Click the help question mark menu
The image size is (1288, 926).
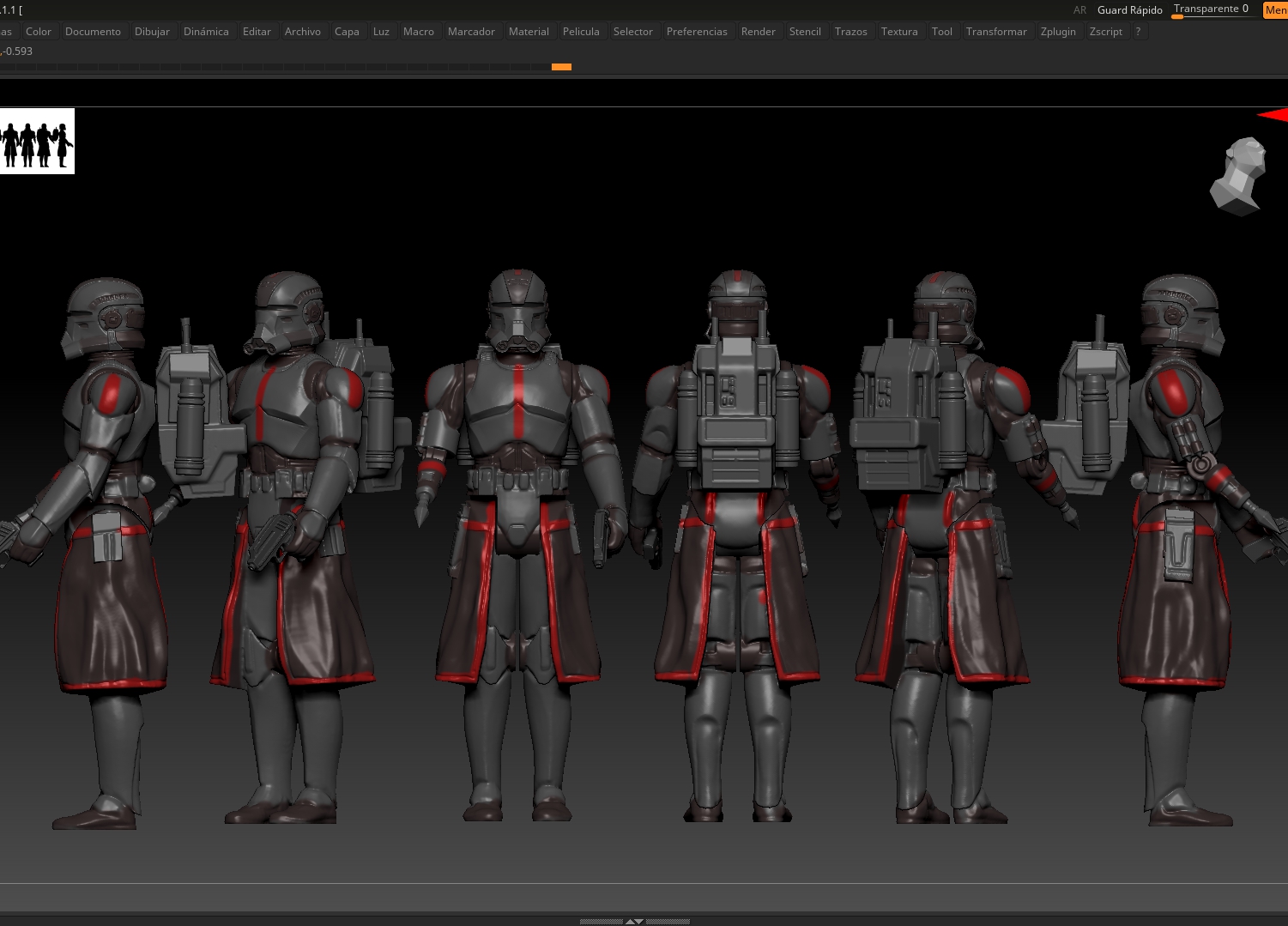point(1138,32)
